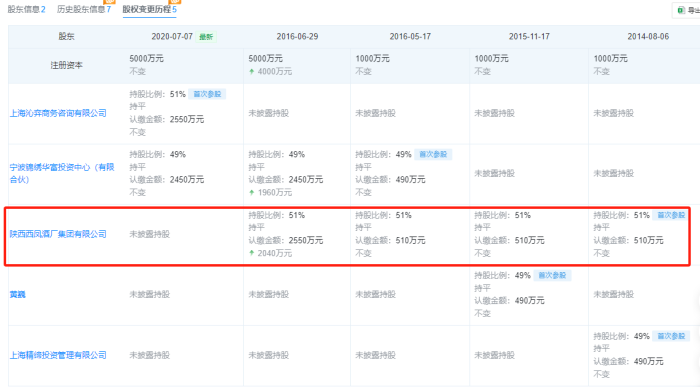Open the 陕西西凤酒厂集团有限公司 company link
Screen dimensions: 700x387
tap(58, 234)
